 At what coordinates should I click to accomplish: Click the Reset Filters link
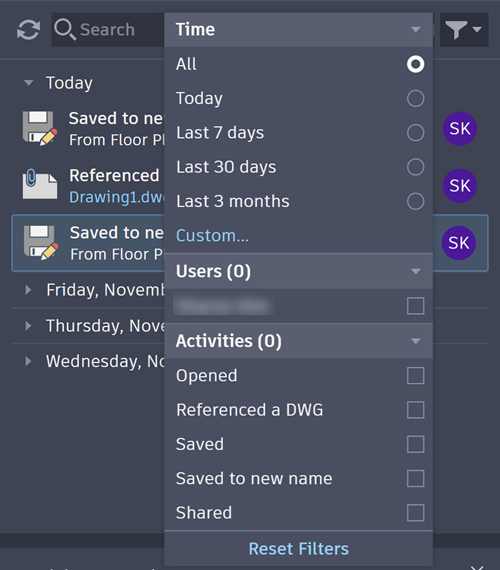coord(299,549)
